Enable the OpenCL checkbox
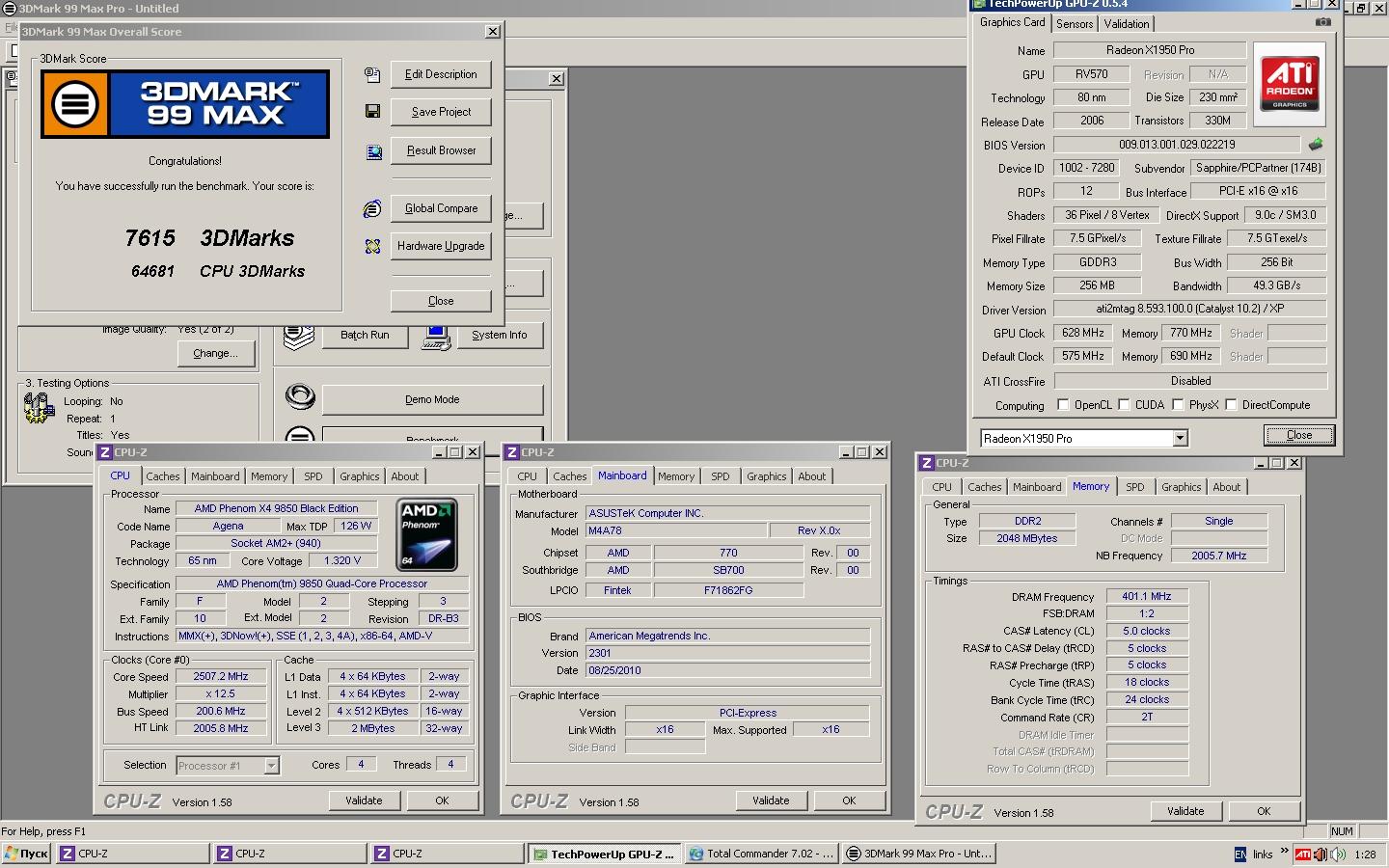The image size is (1389, 868). click(1063, 405)
